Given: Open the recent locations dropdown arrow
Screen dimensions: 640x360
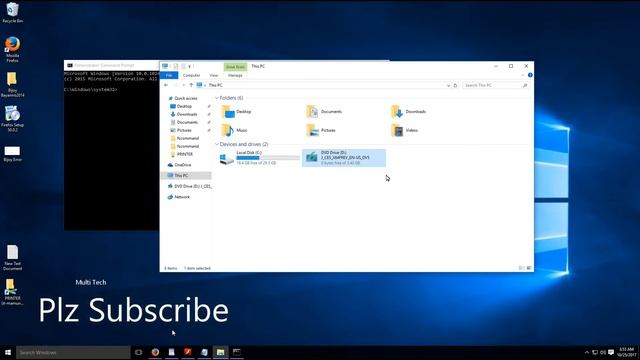Looking at the screenshot, I should pos(184,85).
